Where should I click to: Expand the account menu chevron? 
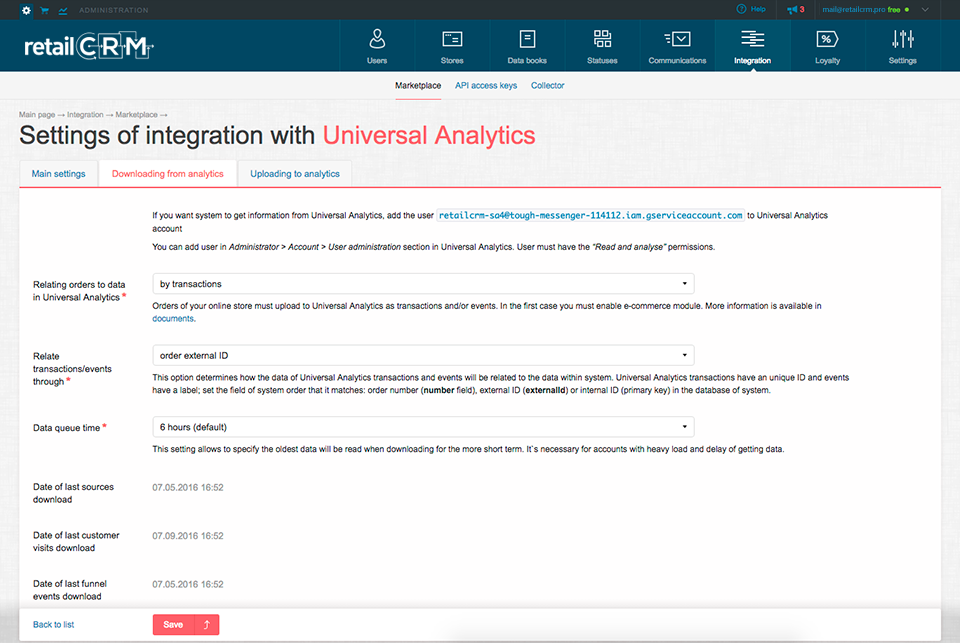click(x=925, y=9)
